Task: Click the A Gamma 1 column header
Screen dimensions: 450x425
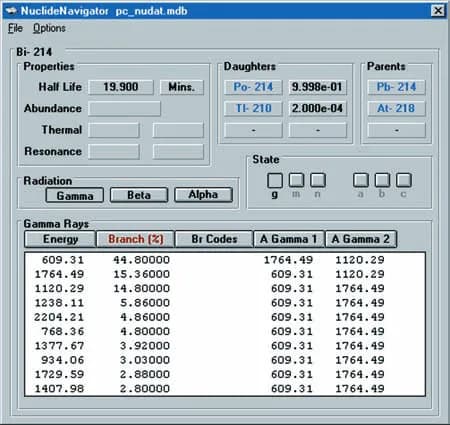Action: (289, 239)
